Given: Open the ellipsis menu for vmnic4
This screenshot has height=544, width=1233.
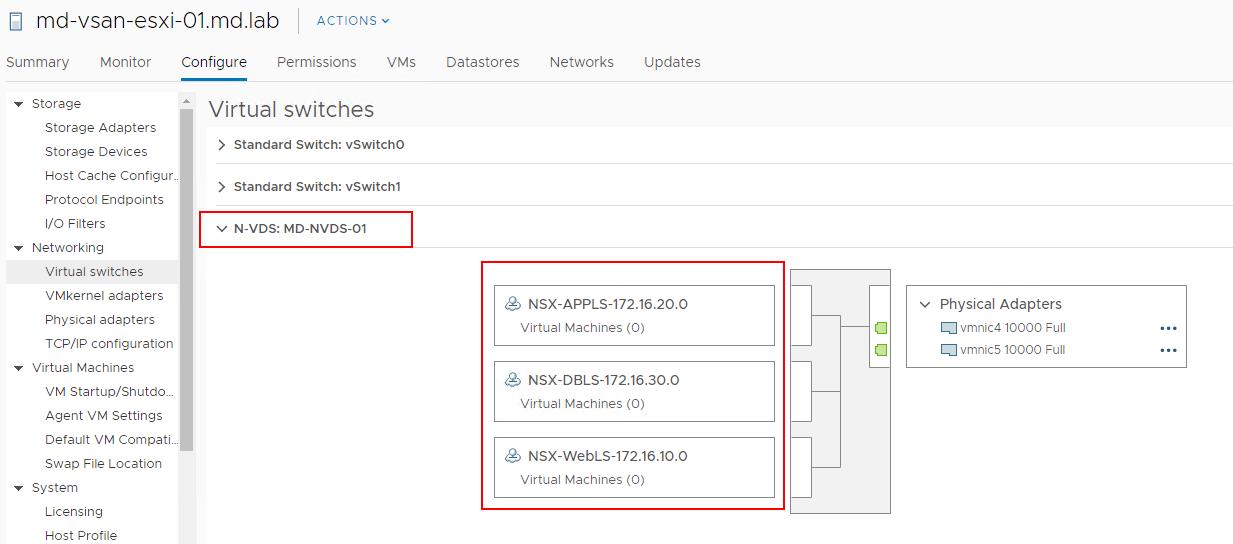Looking at the screenshot, I should (1168, 328).
